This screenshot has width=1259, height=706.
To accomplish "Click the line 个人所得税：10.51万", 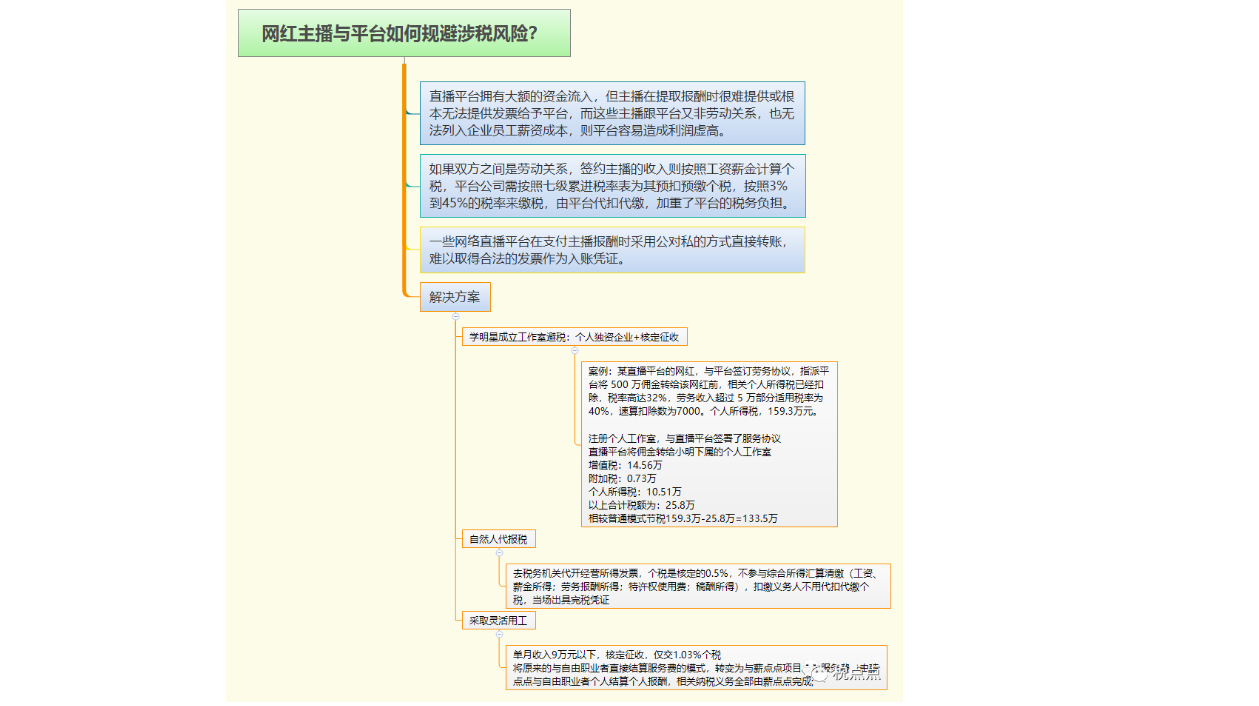I will (635, 492).
